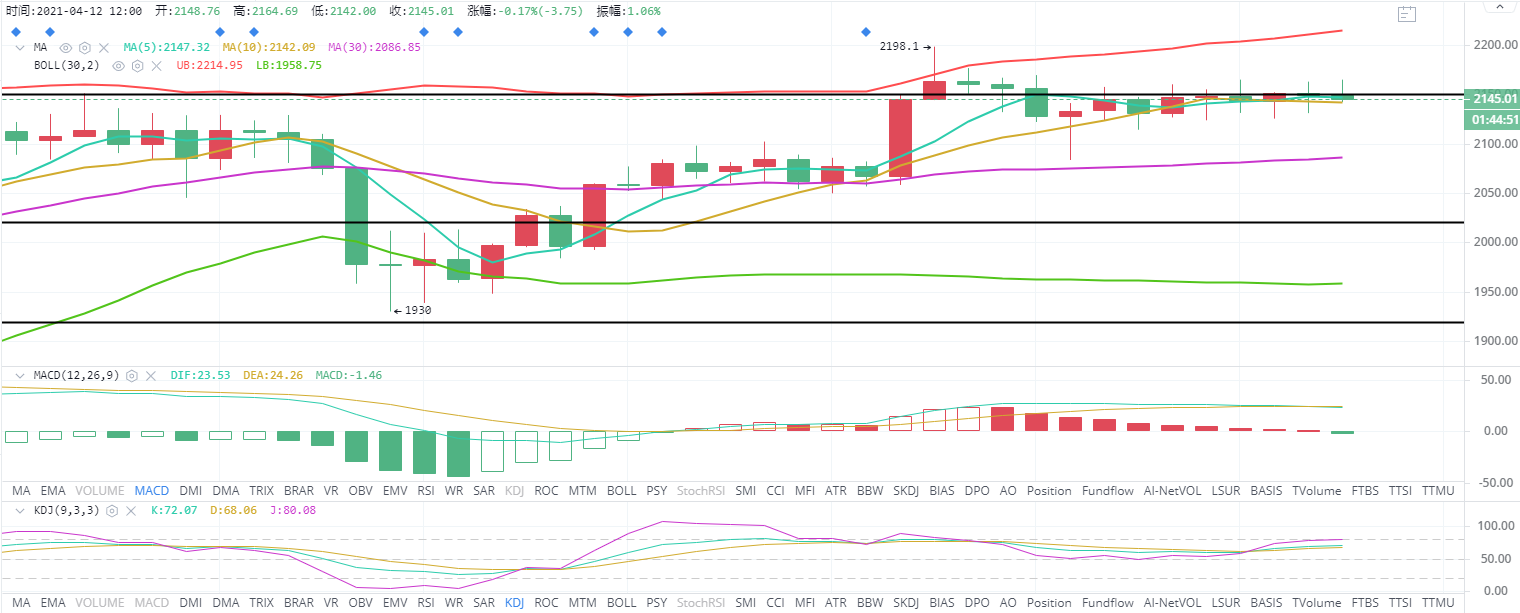Select PSY tab in the bottom row
The height and width of the screenshot is (613, 1520).
(657, 603)
